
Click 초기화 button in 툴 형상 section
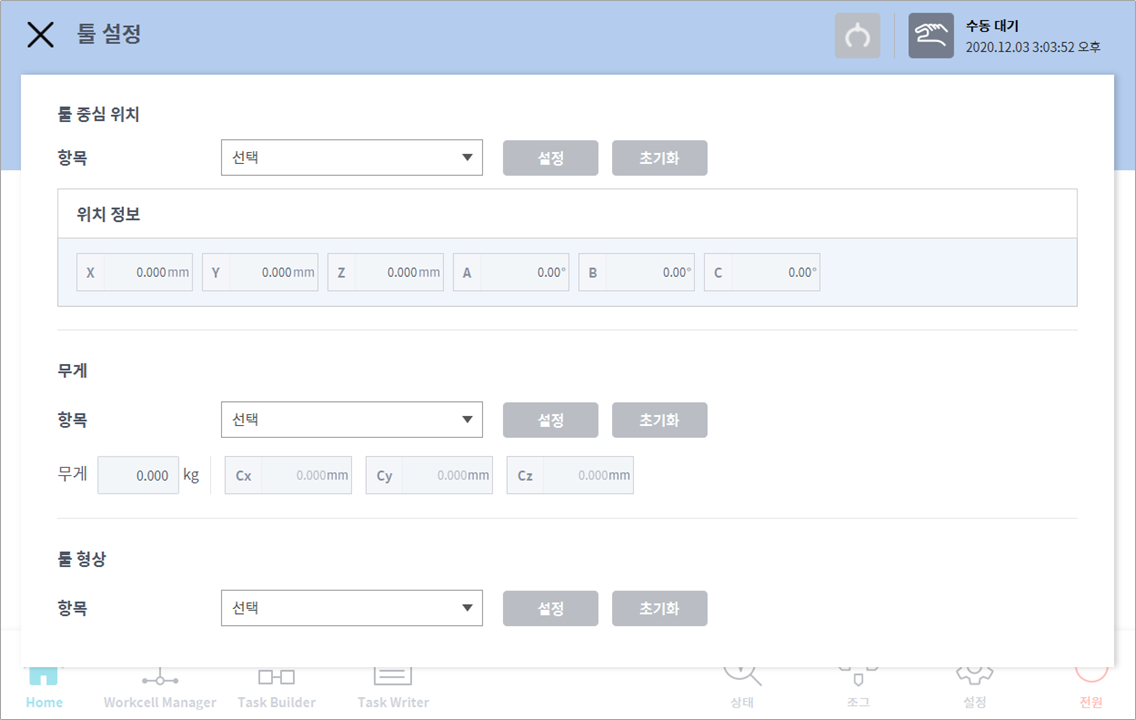659,608
